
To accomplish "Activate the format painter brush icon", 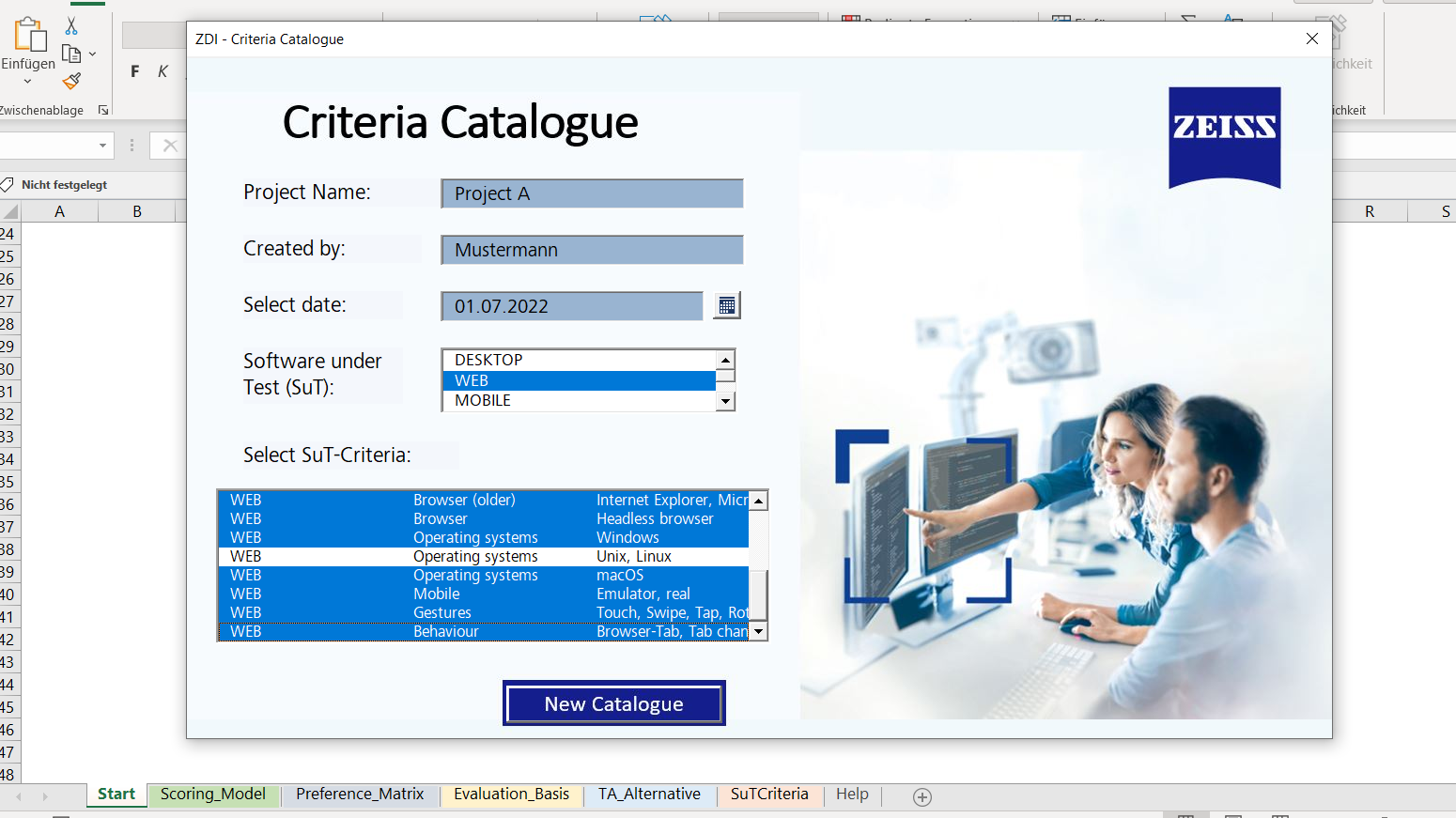I will coord(71,83).
